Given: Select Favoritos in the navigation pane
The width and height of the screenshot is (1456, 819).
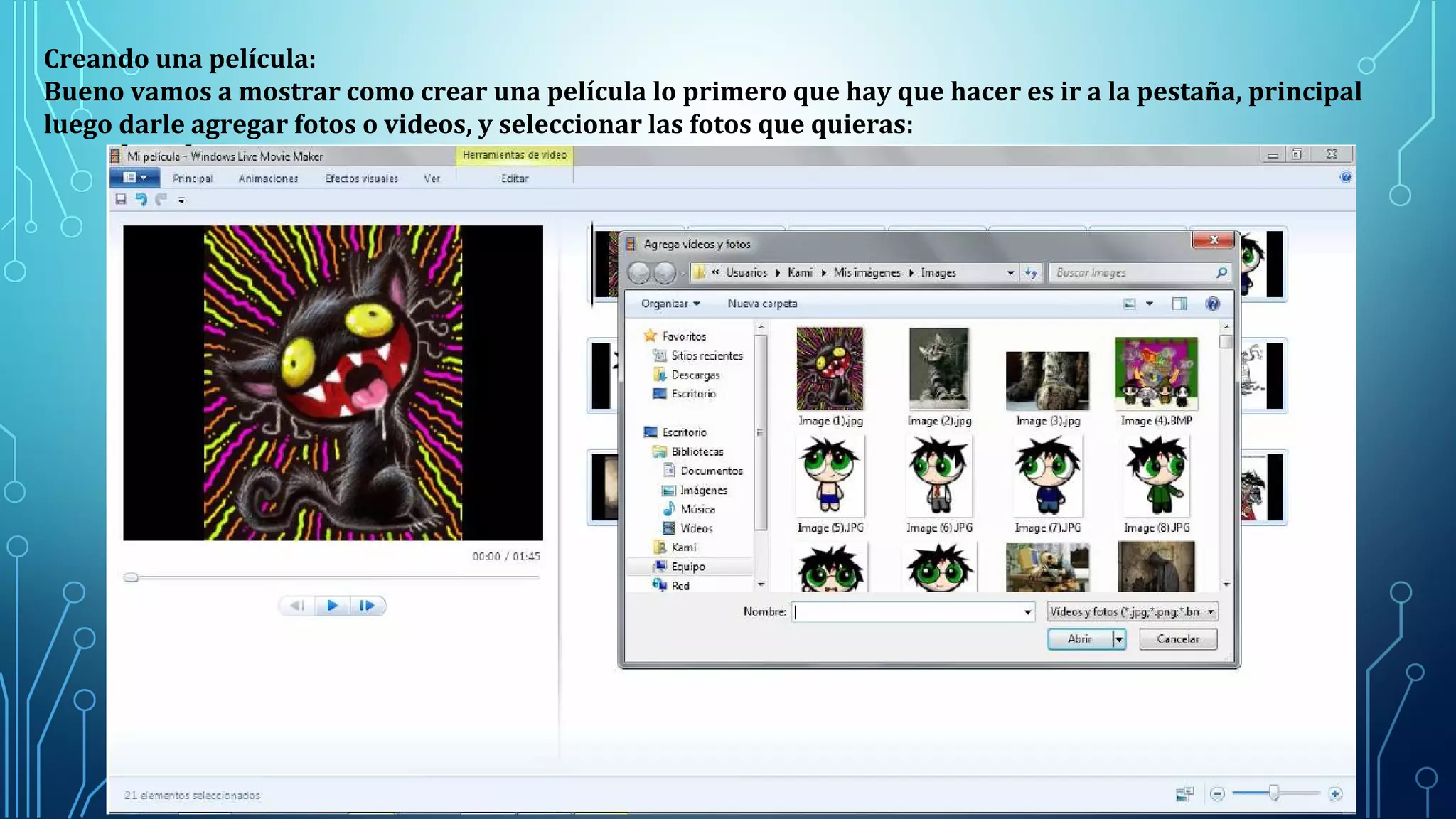Looking at the screenshot, I should coord(683,336).
